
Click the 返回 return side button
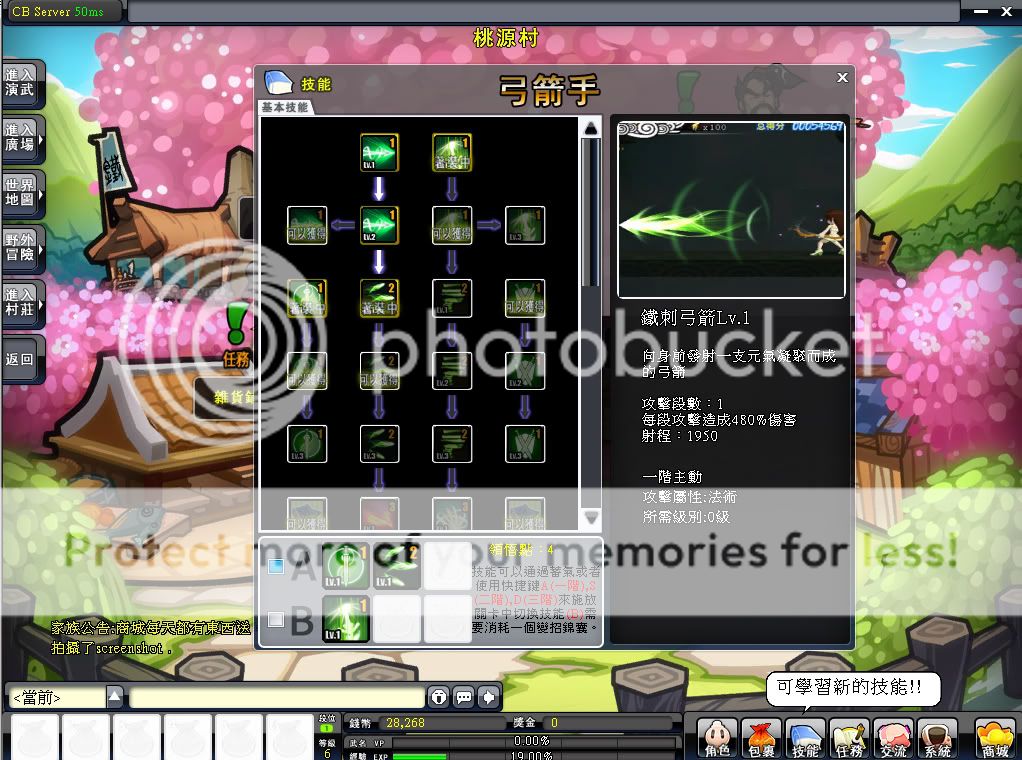[20, 359]
